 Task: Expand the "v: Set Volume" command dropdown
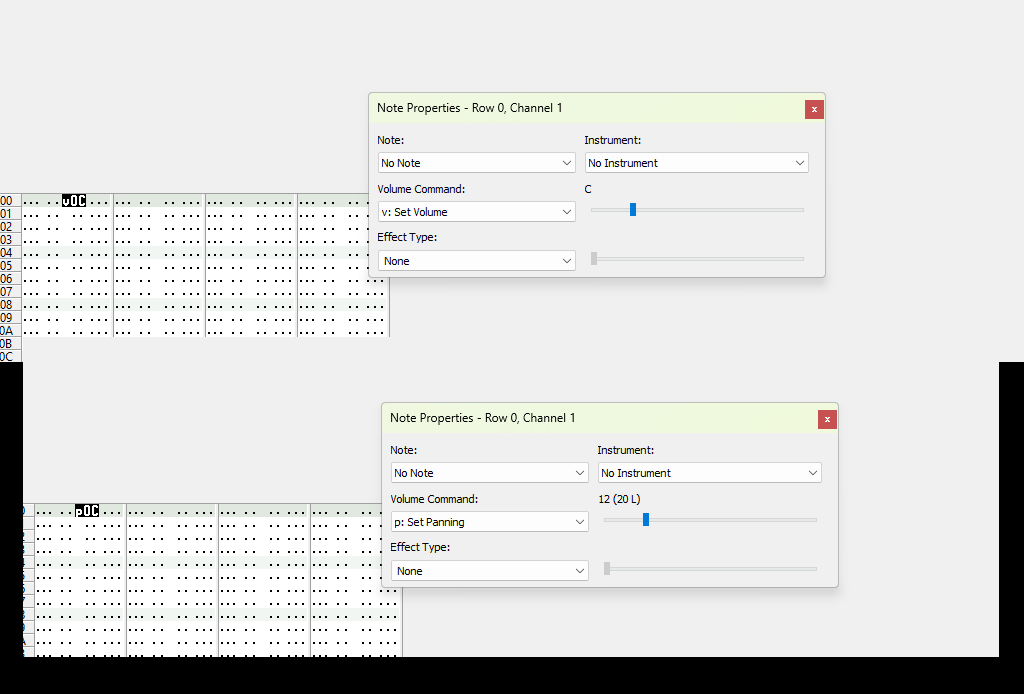click(476, 212)
